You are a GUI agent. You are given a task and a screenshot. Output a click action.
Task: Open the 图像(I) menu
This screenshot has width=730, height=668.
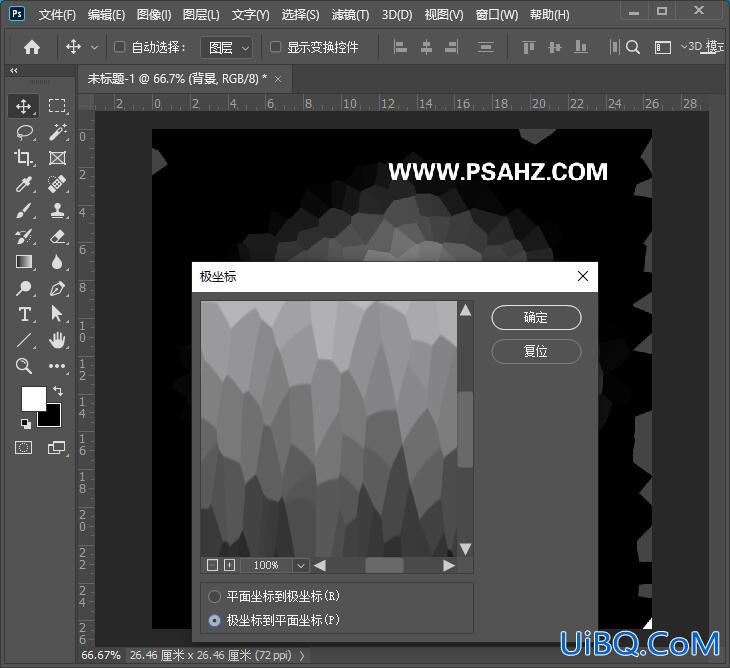154,14
